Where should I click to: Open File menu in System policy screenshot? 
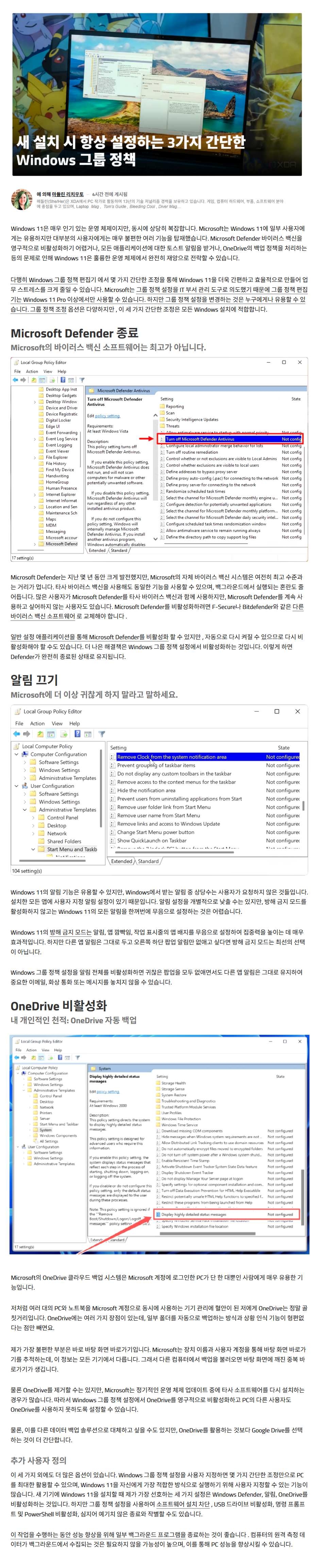18,1049
